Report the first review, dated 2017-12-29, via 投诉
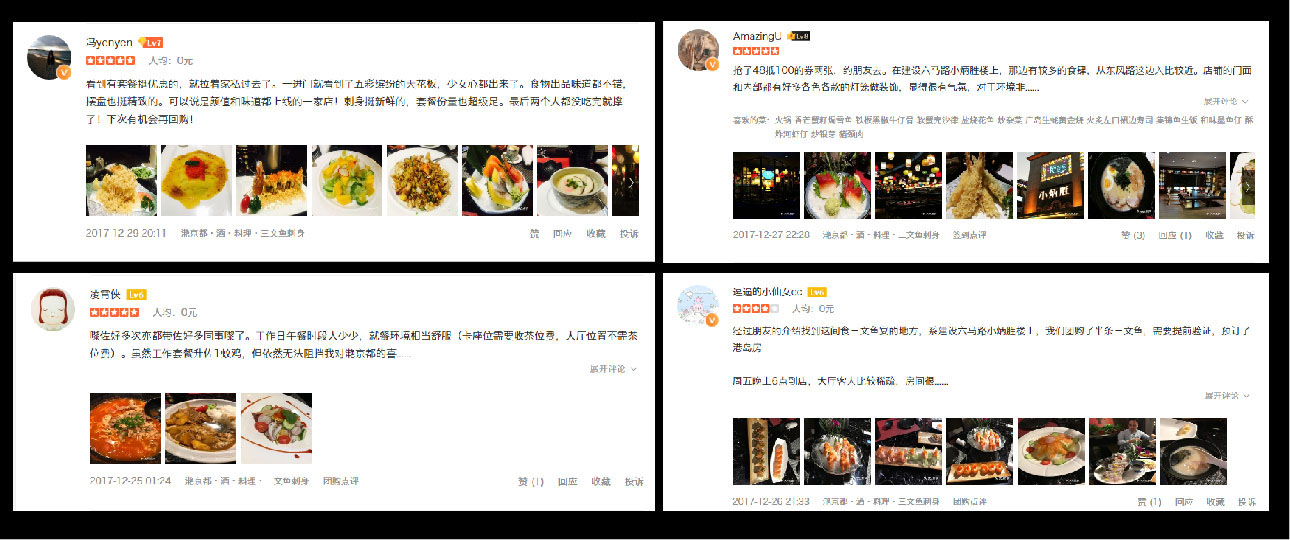1290x540 pixels. [x=629, y=233]
